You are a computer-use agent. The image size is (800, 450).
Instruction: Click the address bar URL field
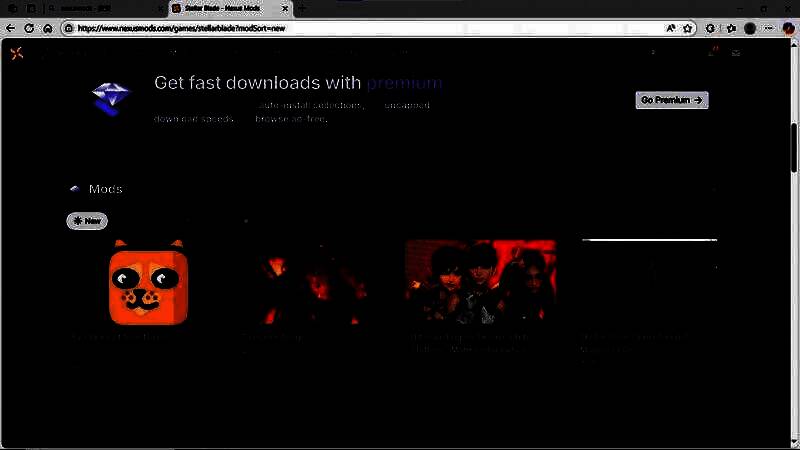point(350,28)
